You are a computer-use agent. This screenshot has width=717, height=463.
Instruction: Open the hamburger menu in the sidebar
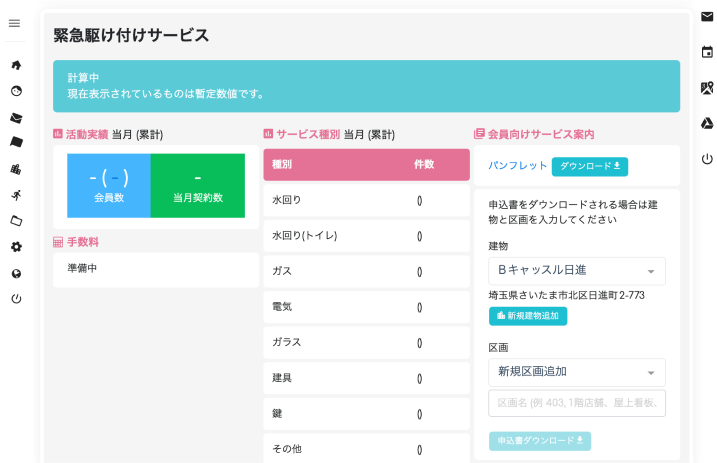(x=14, y=23)
